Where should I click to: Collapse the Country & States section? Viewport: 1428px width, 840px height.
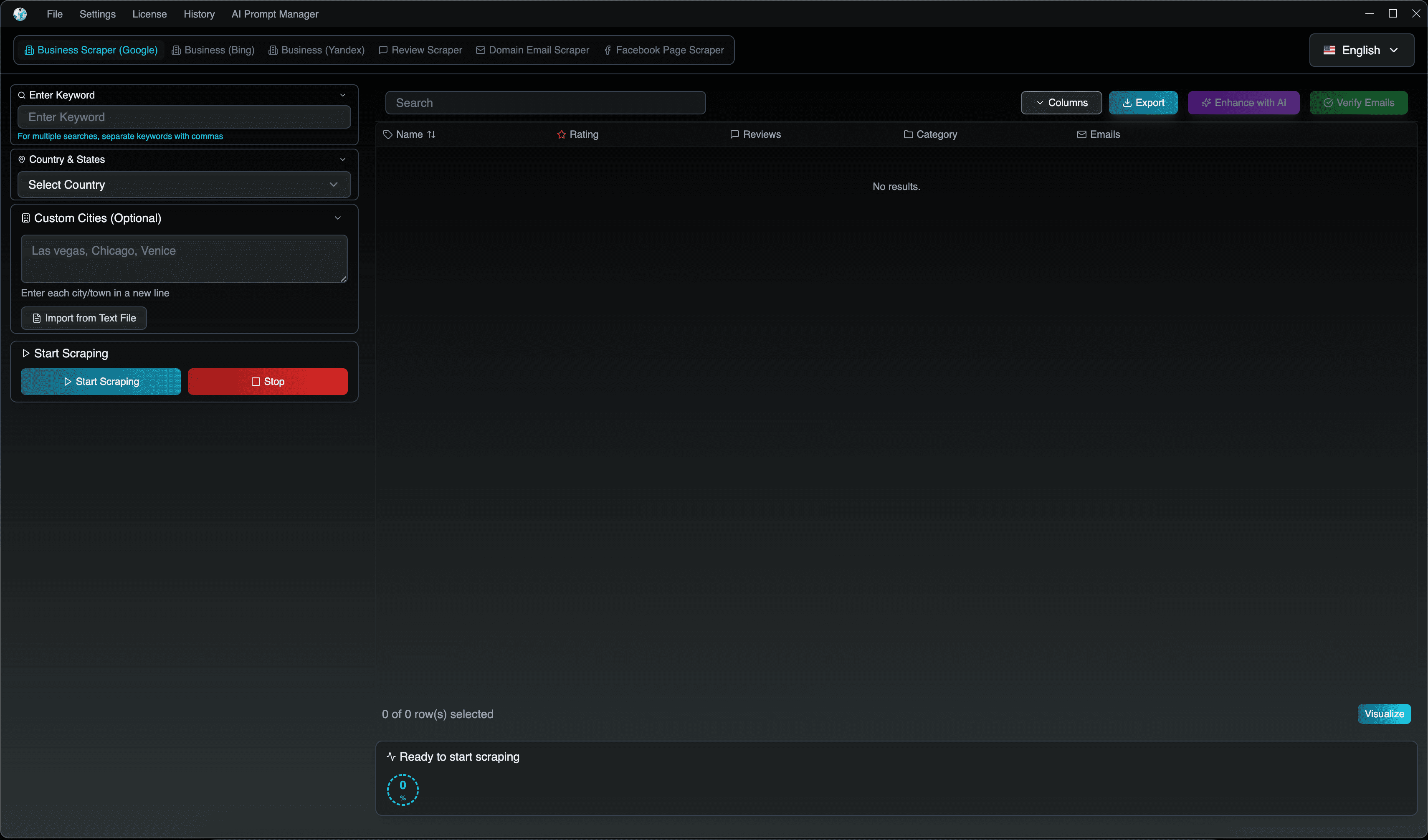[x=343, y=160]
